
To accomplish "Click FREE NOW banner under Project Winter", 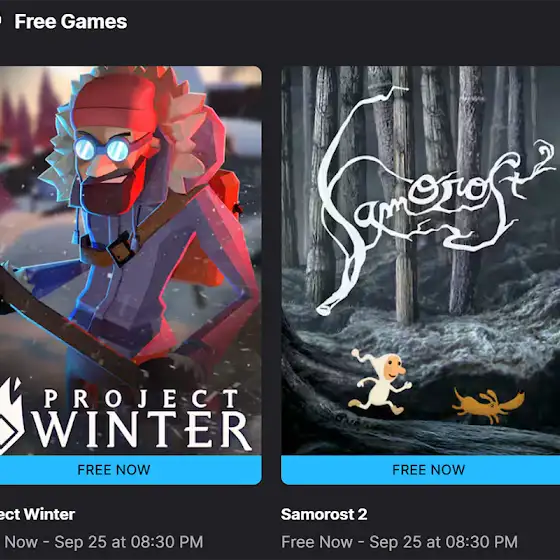I will point(131,470).
